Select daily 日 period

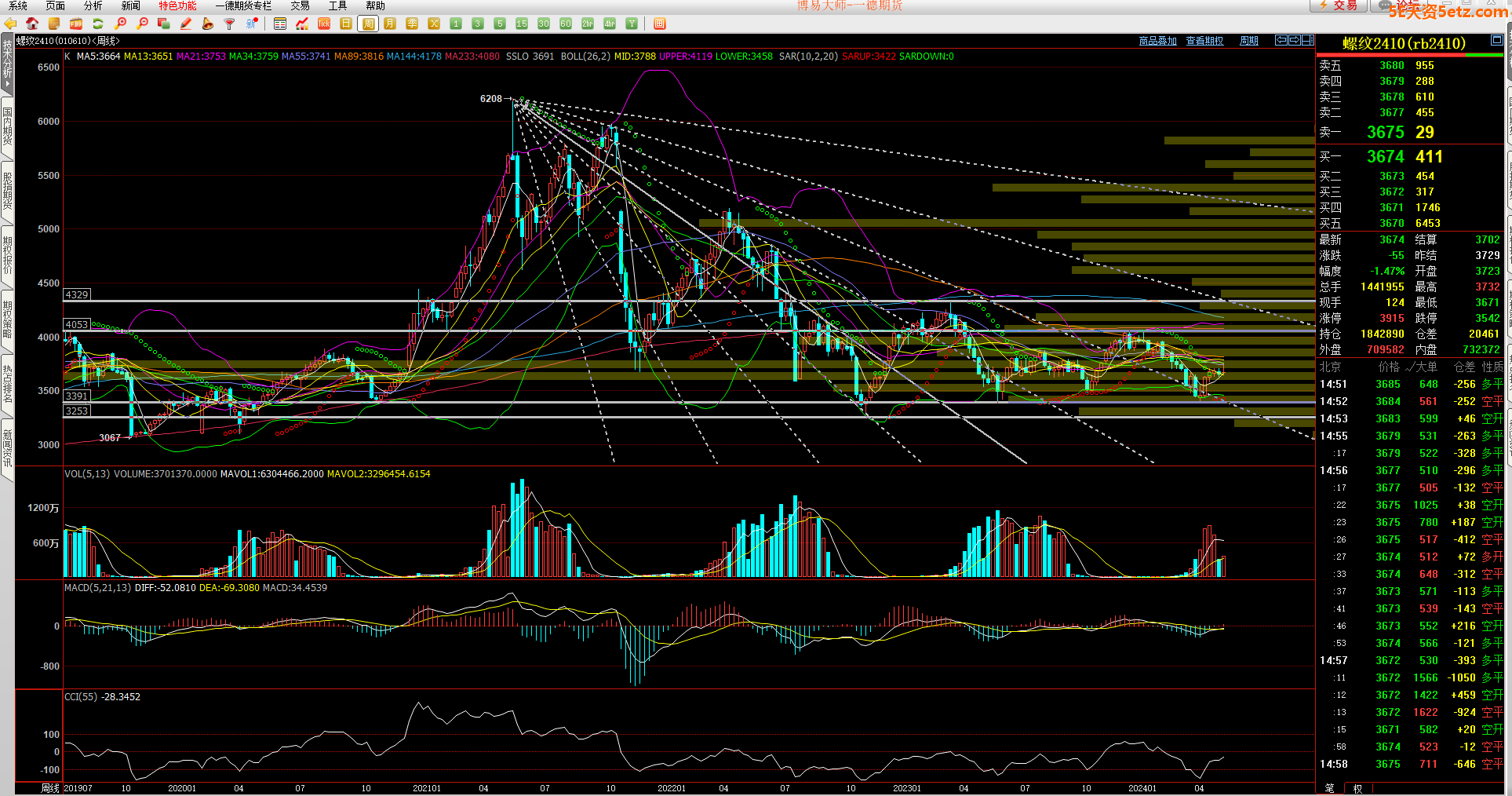click(346, 24)
